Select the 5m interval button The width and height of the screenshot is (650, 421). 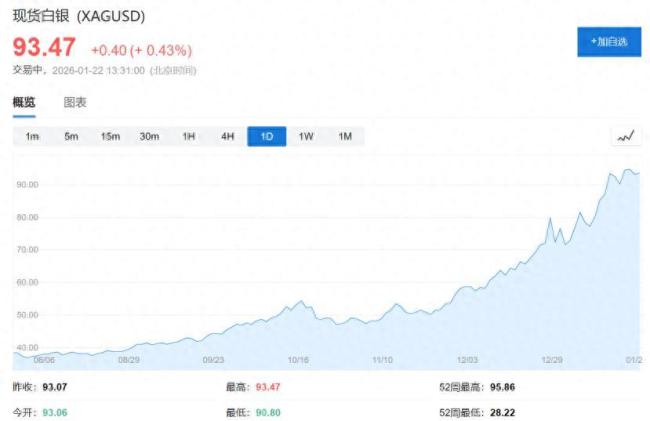pyautogui.click(x=71, y=137)
